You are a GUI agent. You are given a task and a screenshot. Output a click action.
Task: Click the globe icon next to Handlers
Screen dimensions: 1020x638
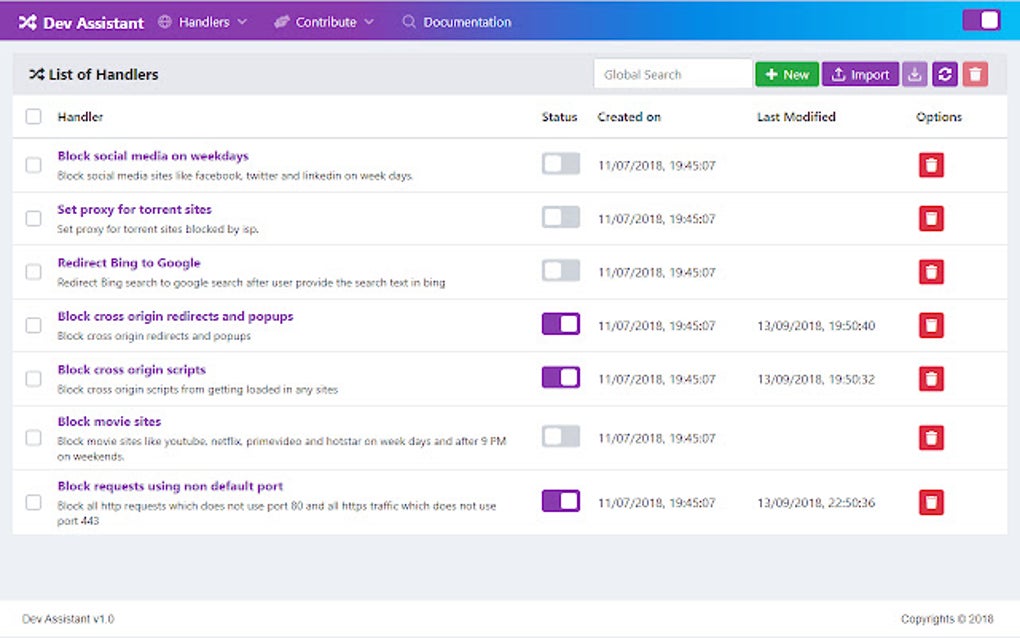165,21
